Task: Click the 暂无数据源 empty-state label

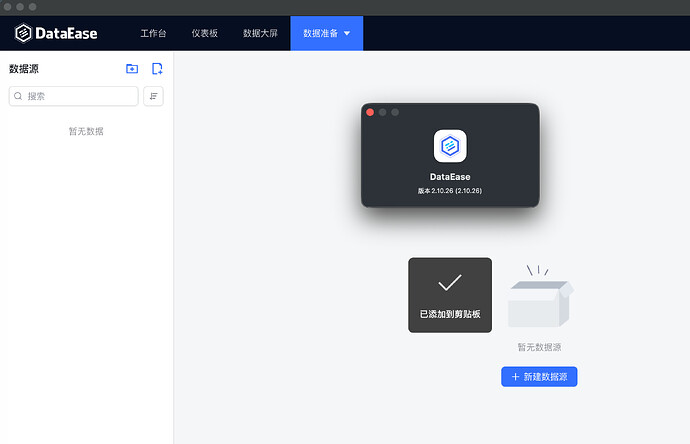Action: (539, 347)
